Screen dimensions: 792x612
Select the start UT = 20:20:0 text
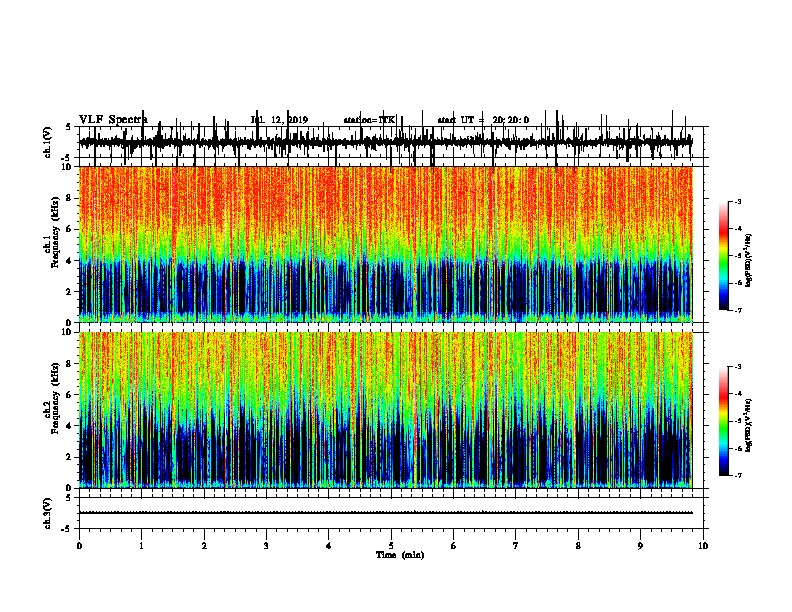(483, 120)
